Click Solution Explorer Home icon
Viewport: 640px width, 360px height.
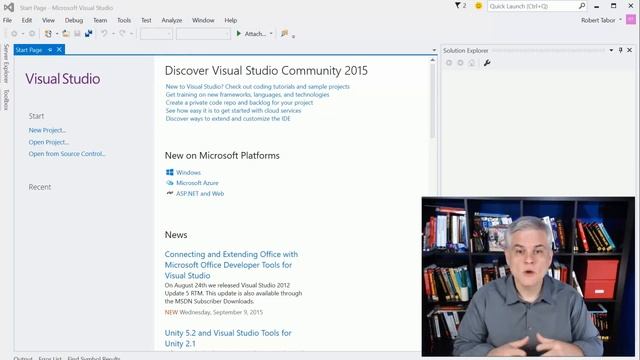coord(472,63)
